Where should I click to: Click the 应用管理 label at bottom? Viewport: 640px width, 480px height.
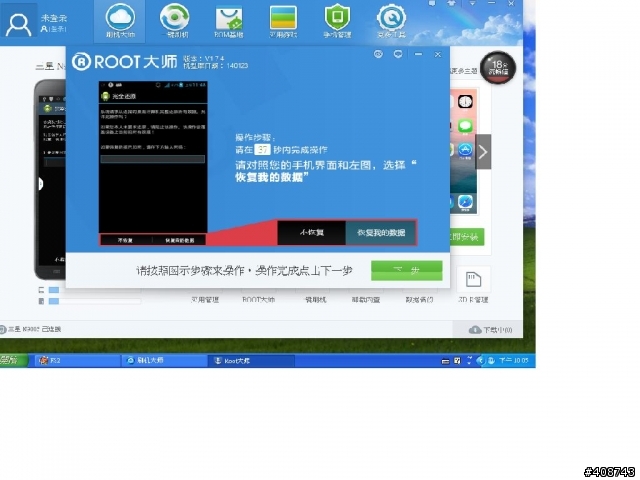click(205, 300)
